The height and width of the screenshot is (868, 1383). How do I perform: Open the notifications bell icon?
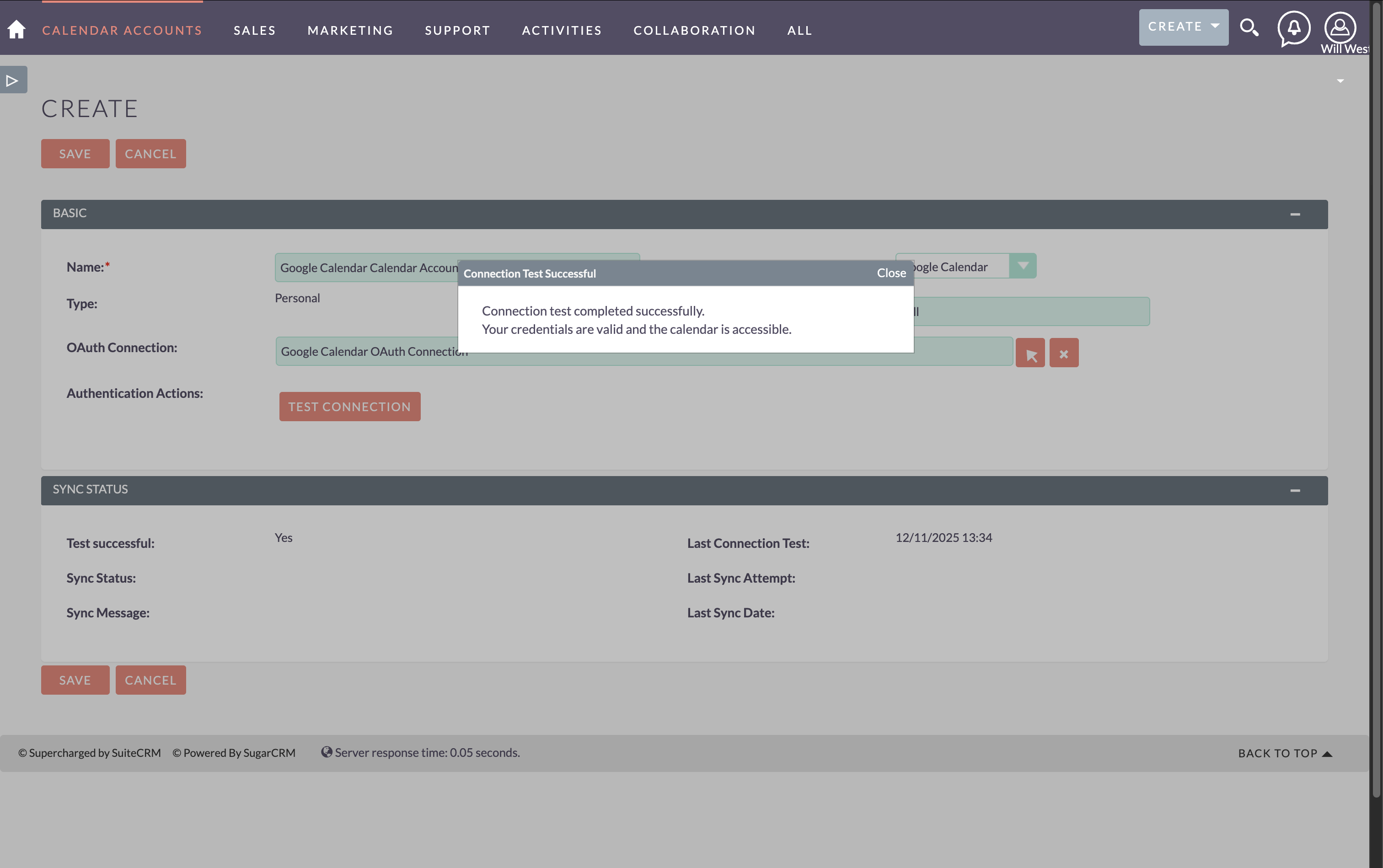click(1293, 27)
